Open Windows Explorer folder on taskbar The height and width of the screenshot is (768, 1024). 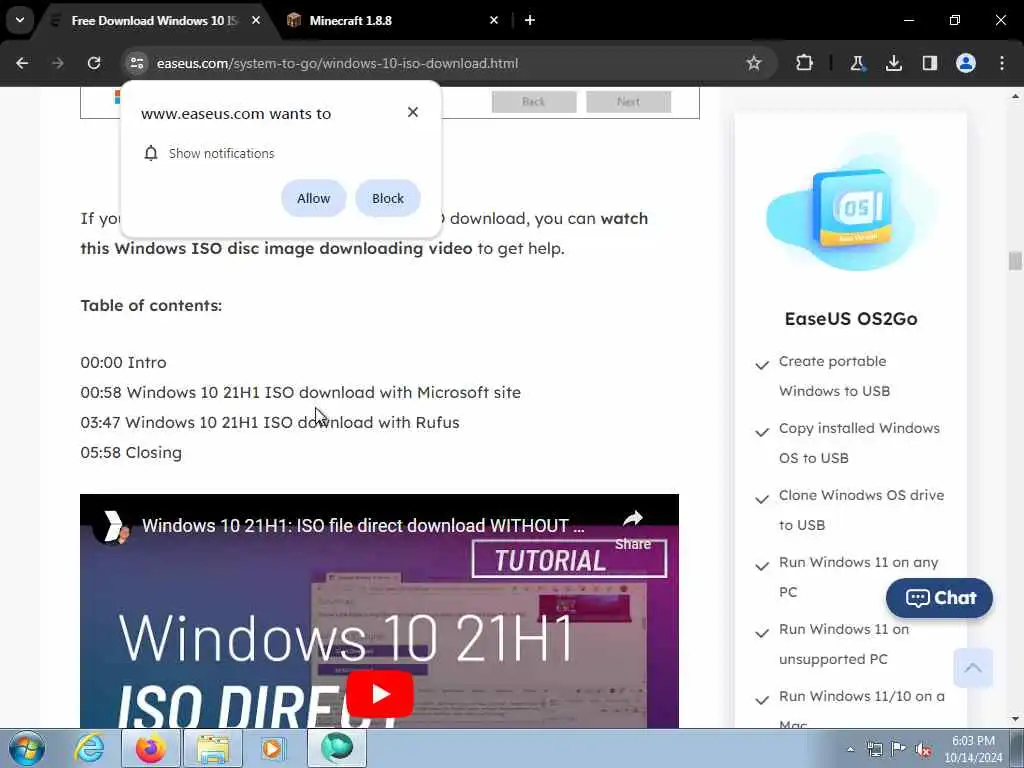212,748
